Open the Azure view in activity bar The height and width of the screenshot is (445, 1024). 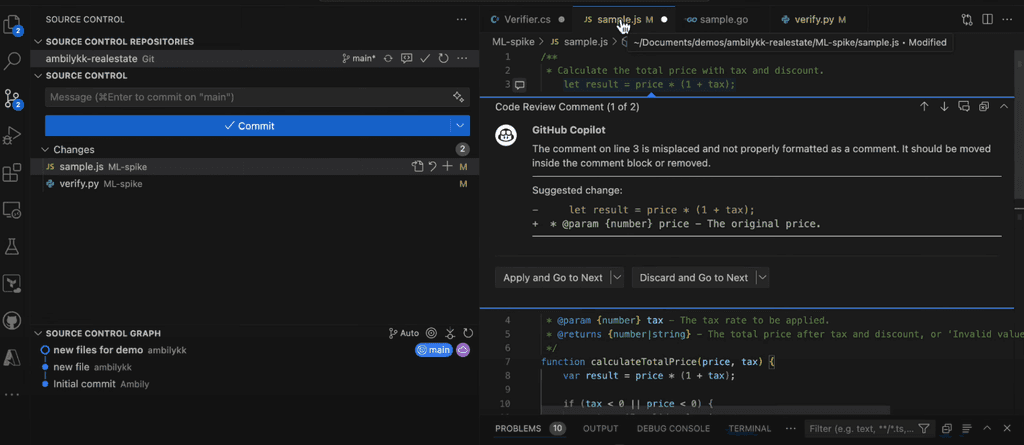tap(12, 357)
